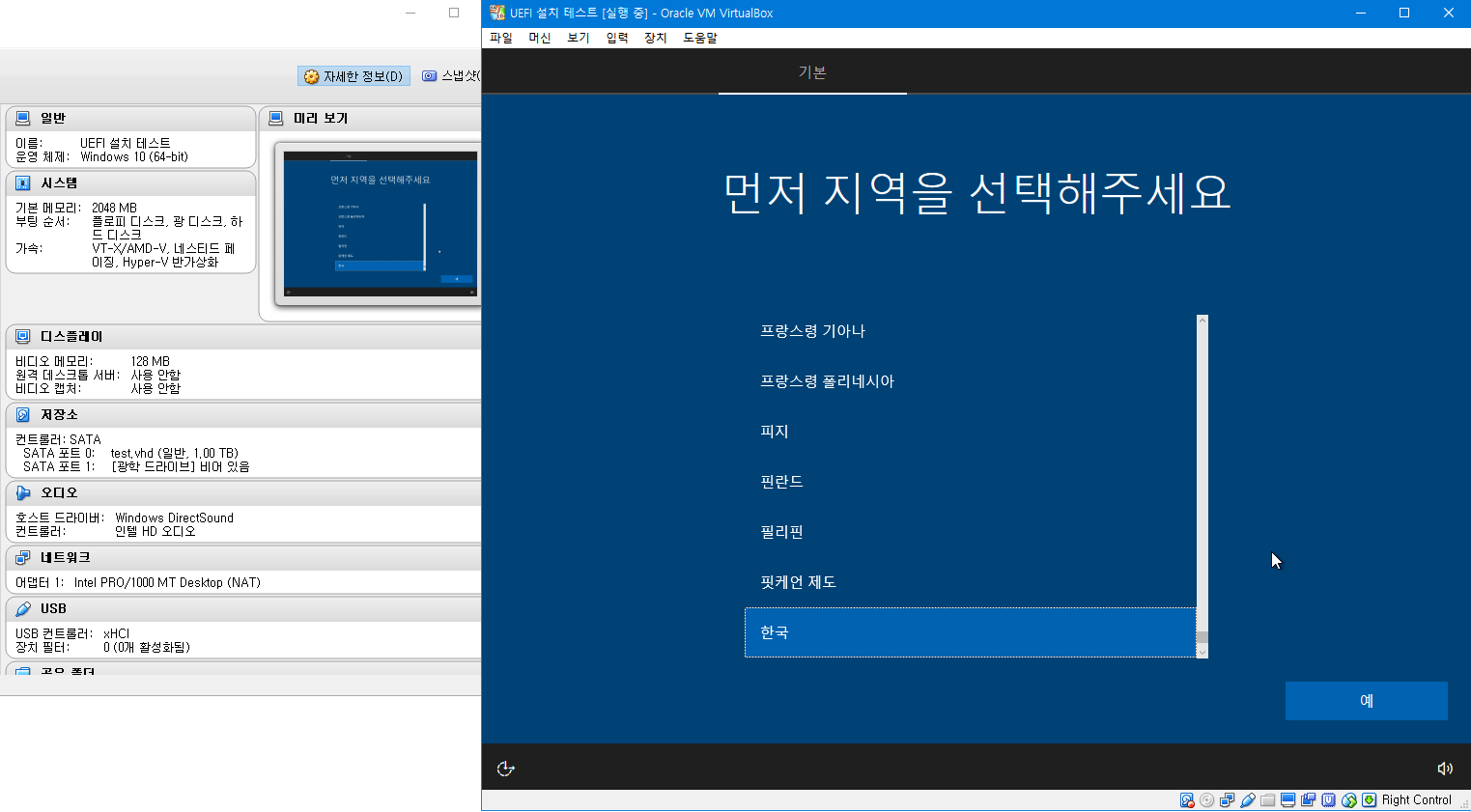Click the optical drive indicator icon
This screenshot has height=812, width=1471.
[x=1206, y=799]
